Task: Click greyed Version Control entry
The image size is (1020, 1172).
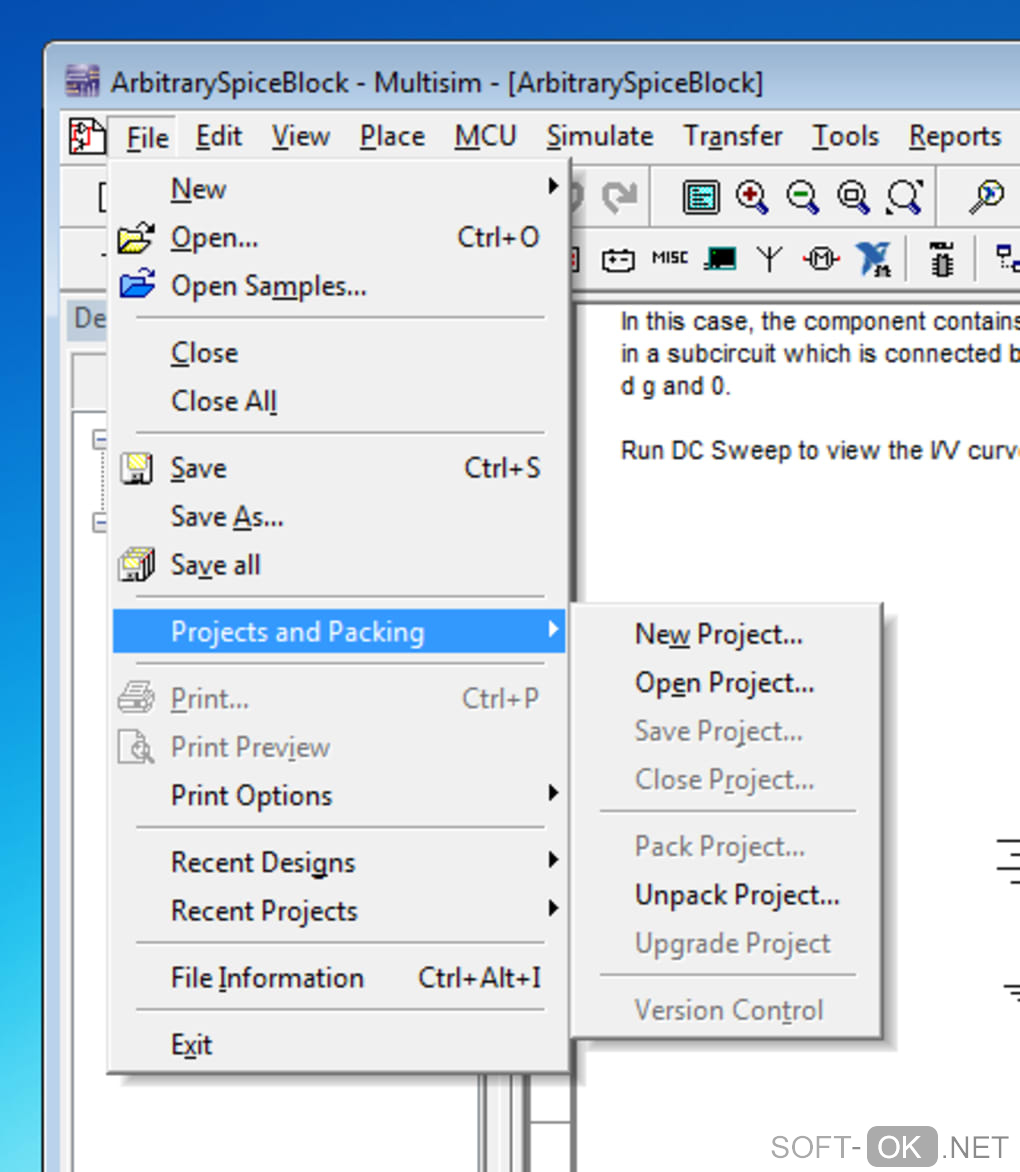Action: click(726, 1011)
